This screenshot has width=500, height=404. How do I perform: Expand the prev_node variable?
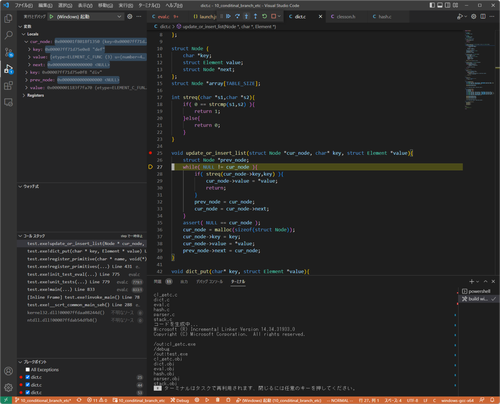coord(26,80)
